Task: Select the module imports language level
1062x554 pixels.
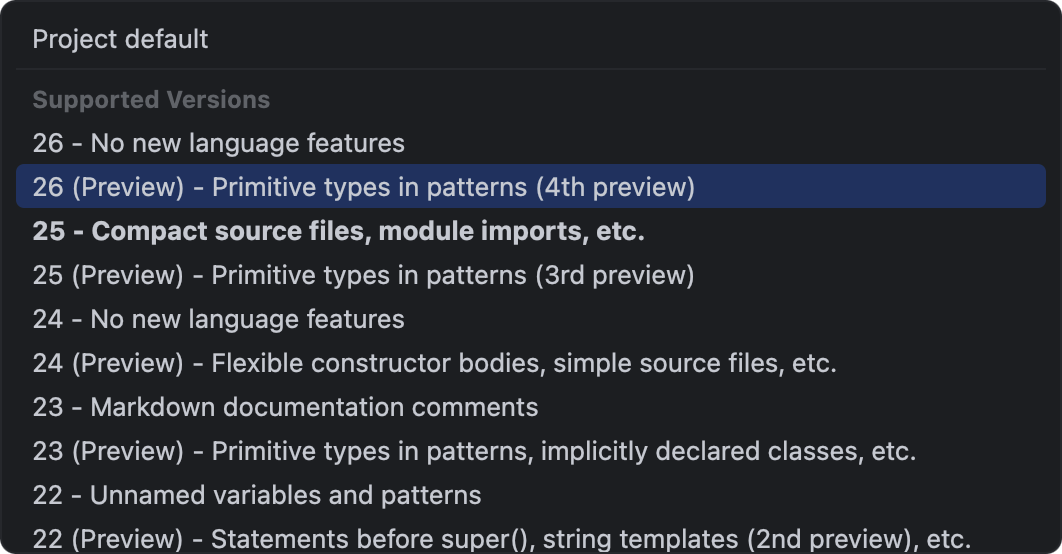Action: click(338, 231)
